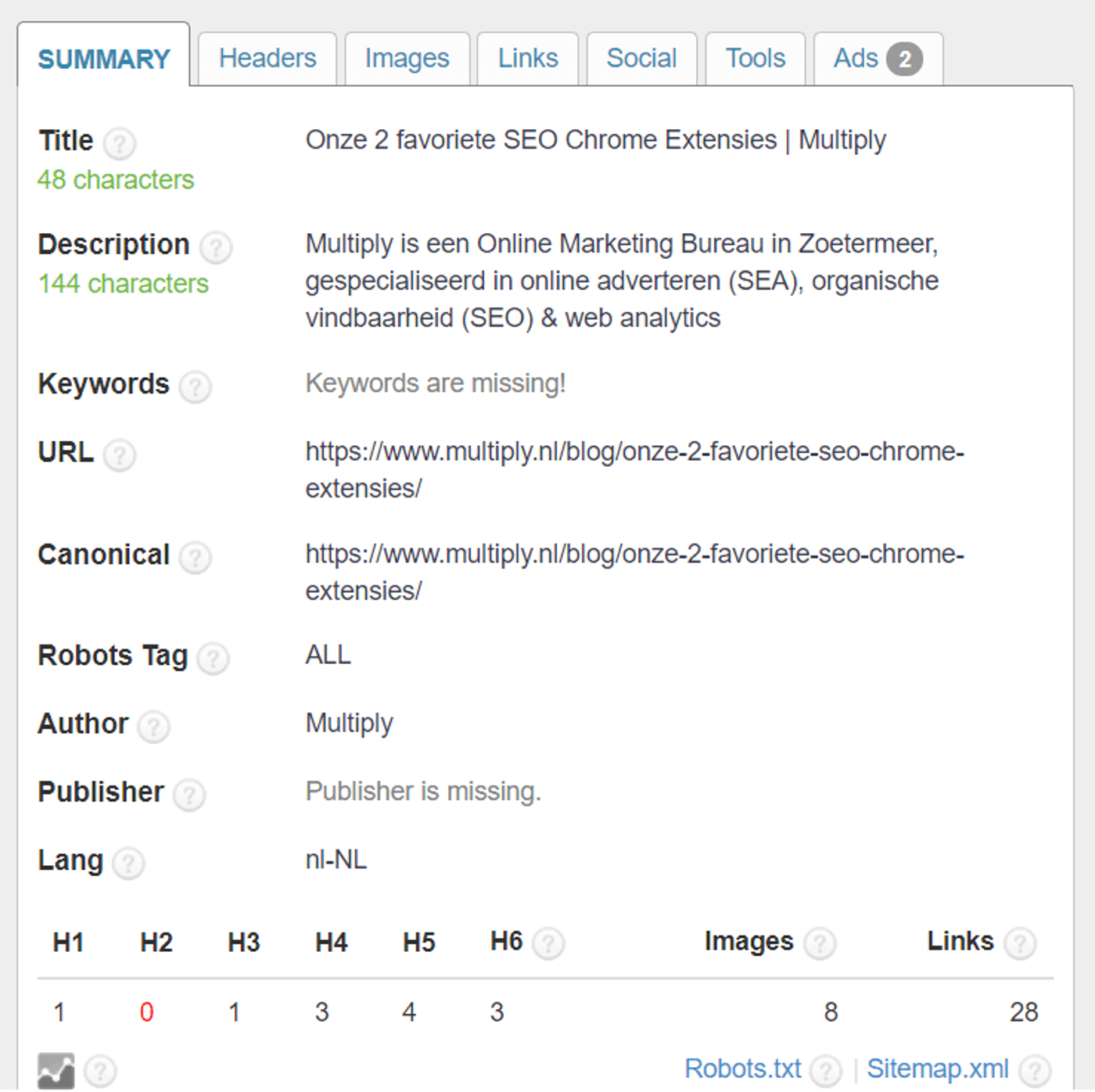Click the help icon beside Links column
This screenshot has height=1092, width=1095.
1020,943
